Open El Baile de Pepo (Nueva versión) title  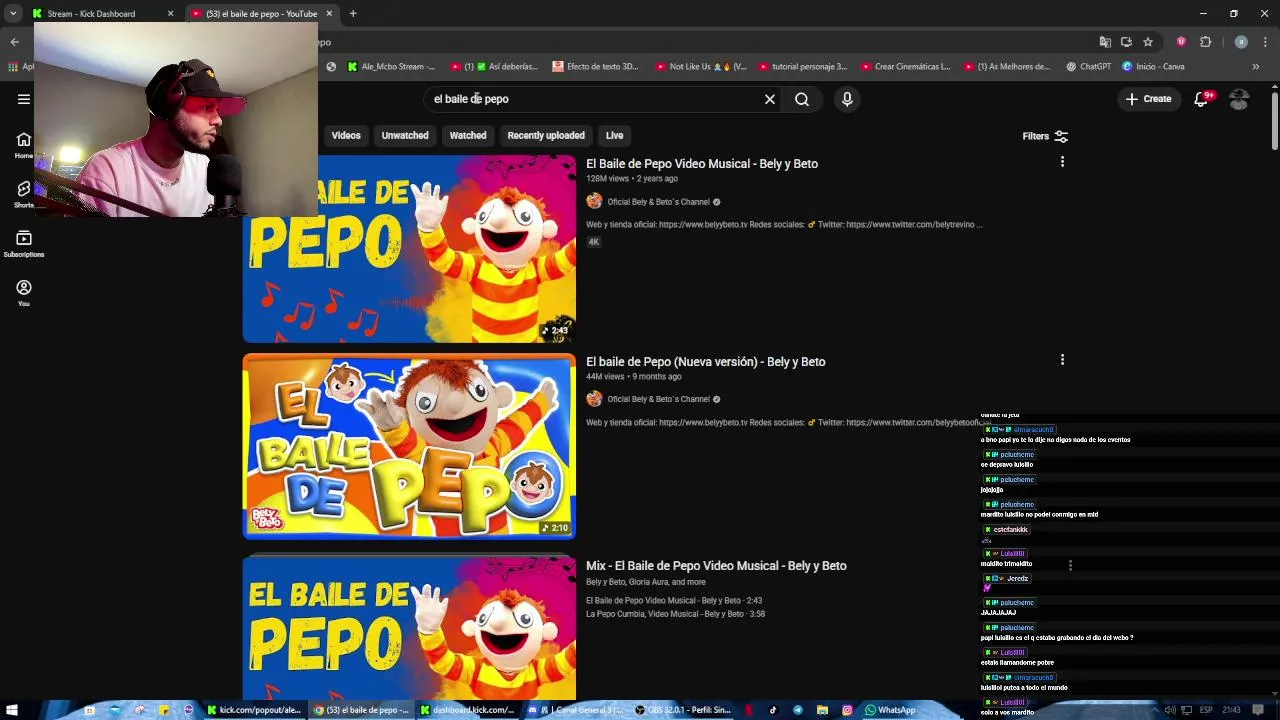click(x=706, y=361)
